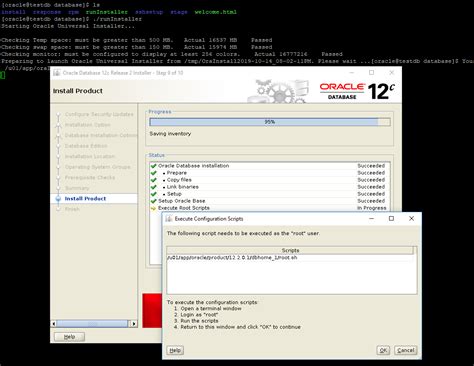The image size is (474, 366).
Task: Click welcome.html filename in terminal listing
Action: click(x=216, y=12)
